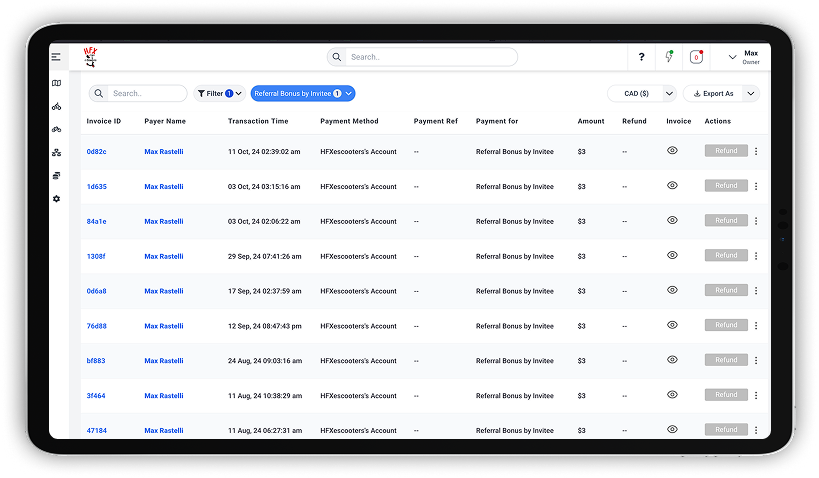Click the magnifier in top search bar
This screenshot has width=819, height=478.
(x=337, y=57)
